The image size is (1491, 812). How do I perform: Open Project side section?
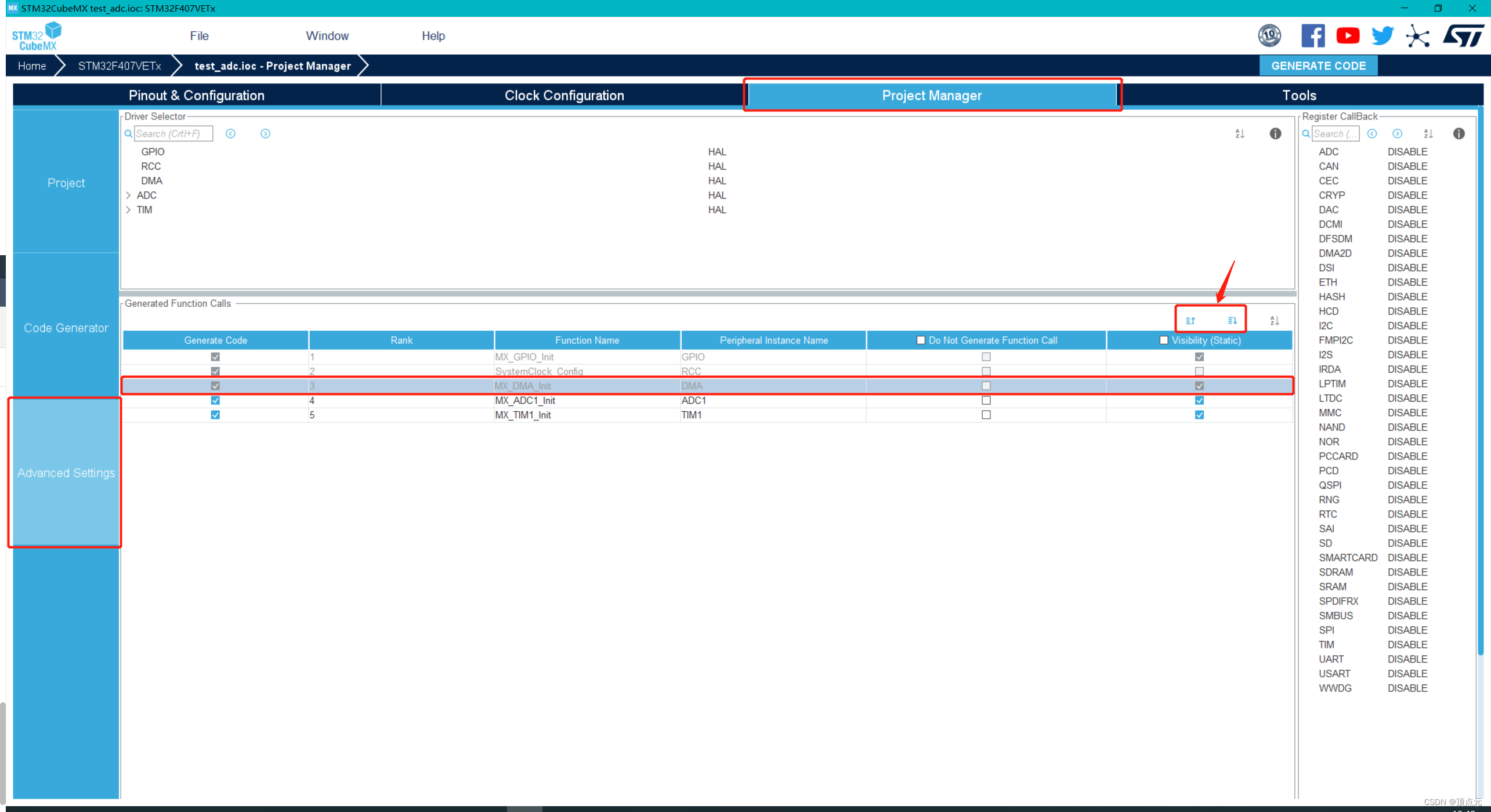[x=66, y=183]
